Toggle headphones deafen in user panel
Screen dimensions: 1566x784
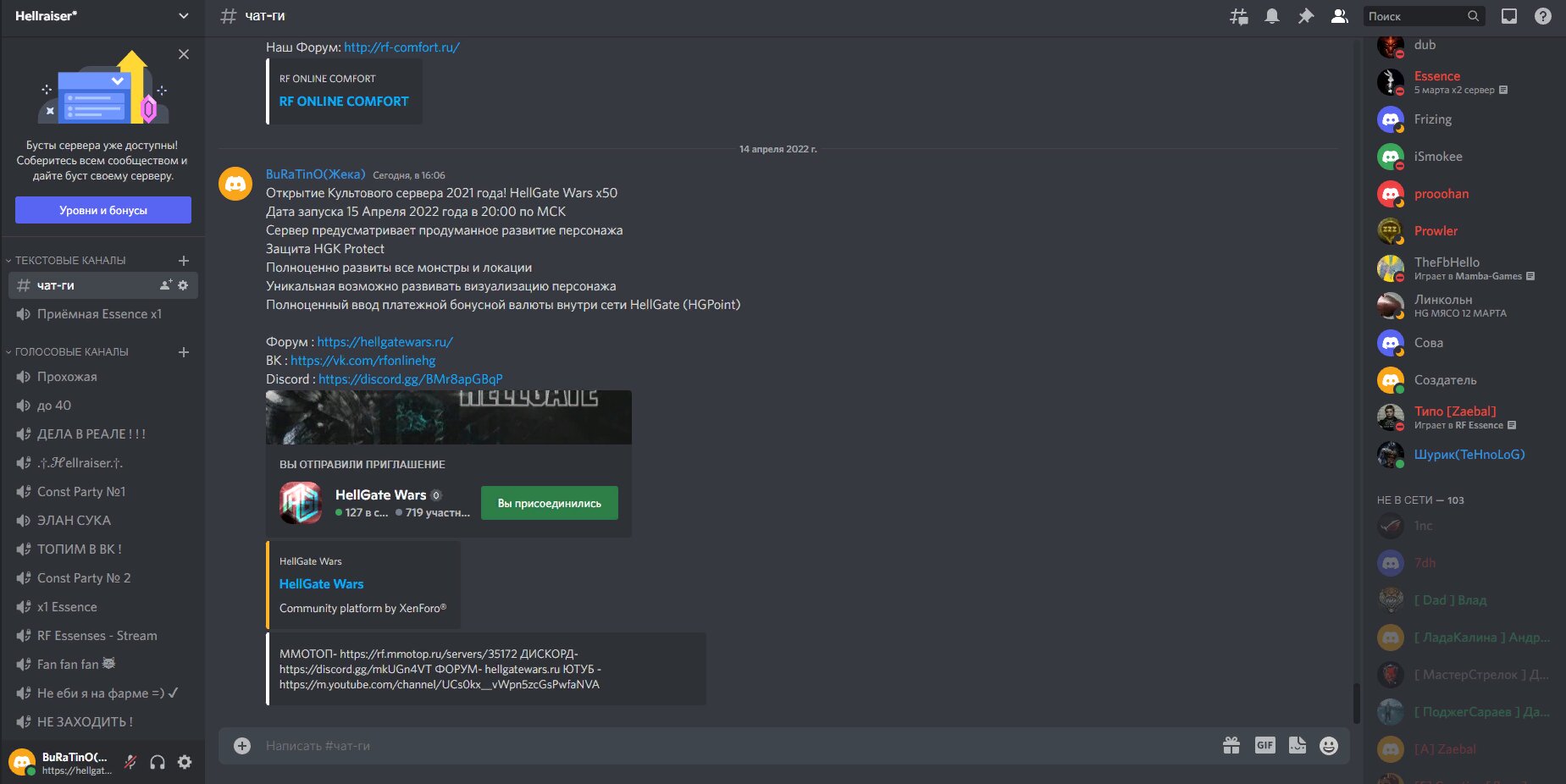158,762
